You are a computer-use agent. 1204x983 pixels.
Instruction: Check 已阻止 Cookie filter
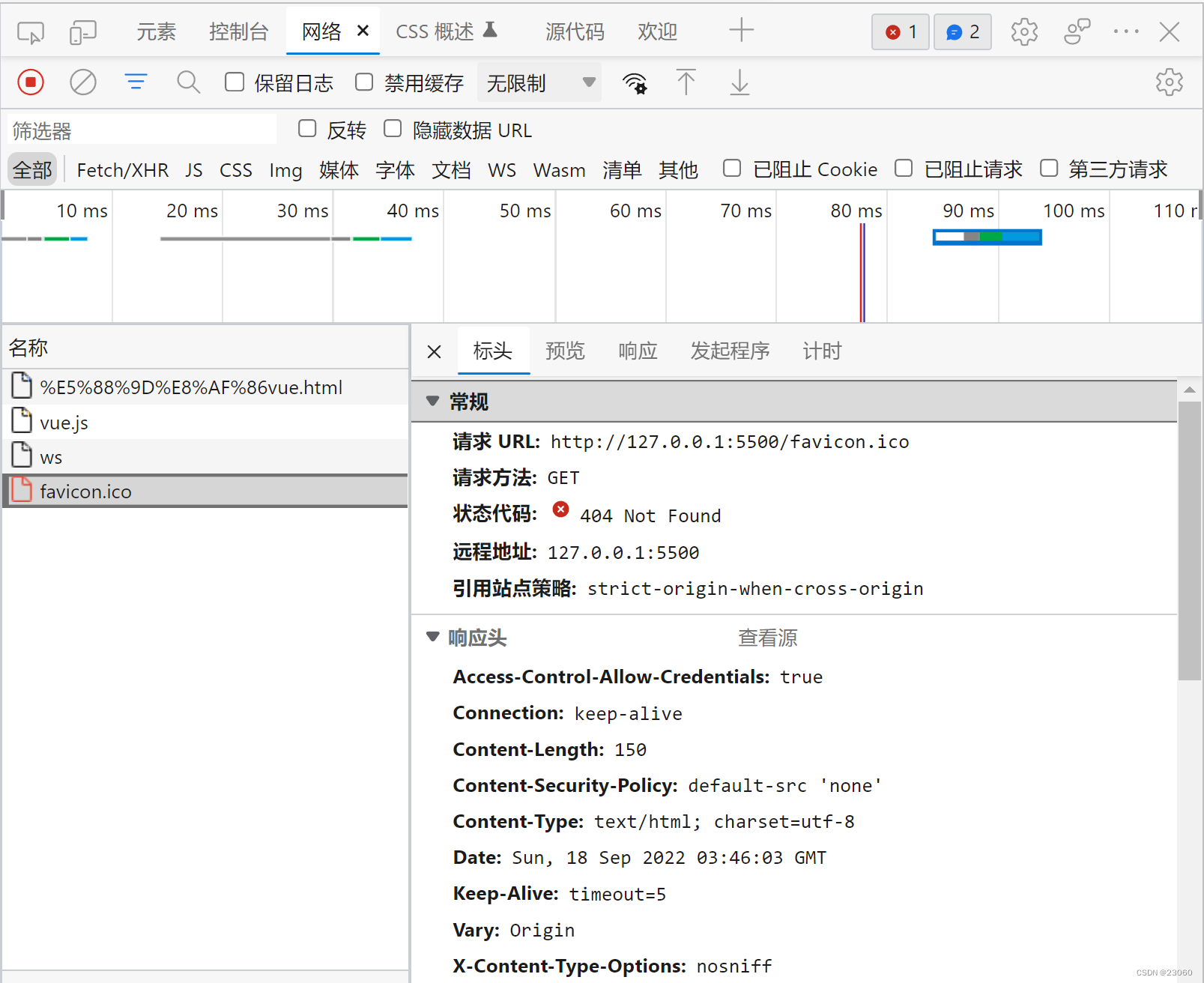point(732,168)
